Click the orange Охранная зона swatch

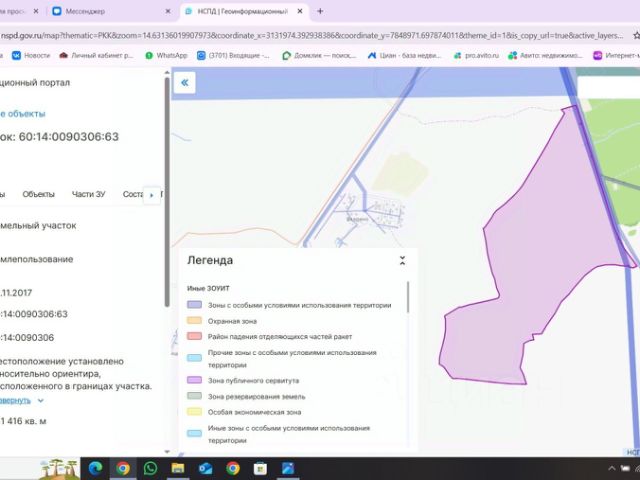click(x=194, y=320)
